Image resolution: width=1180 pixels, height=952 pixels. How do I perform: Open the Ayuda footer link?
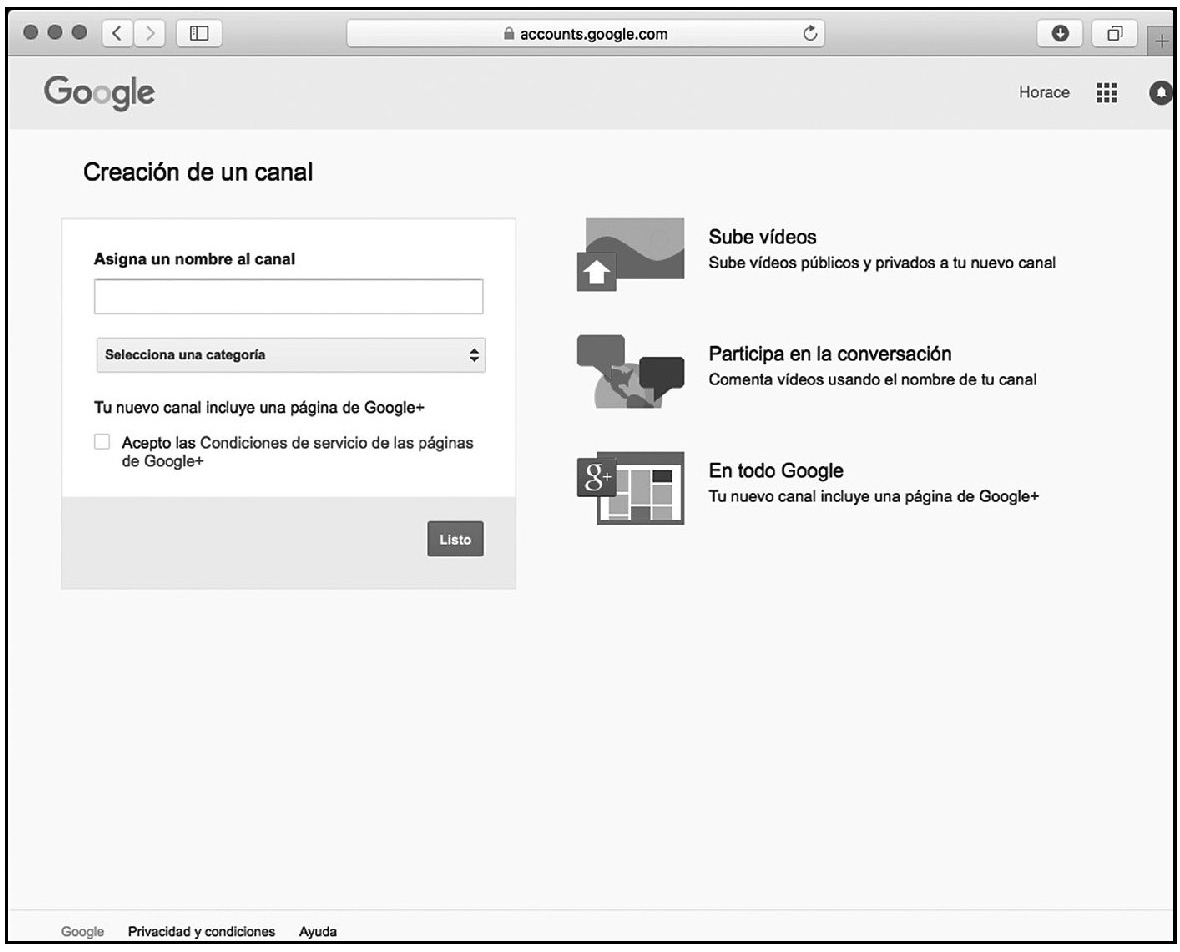pos(317,932)
